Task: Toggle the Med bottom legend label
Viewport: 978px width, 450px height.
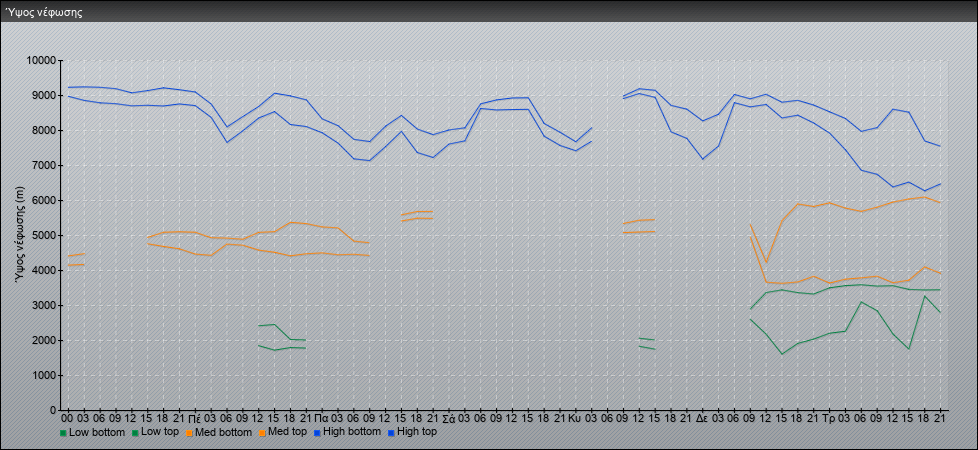Action: (223, 432)
